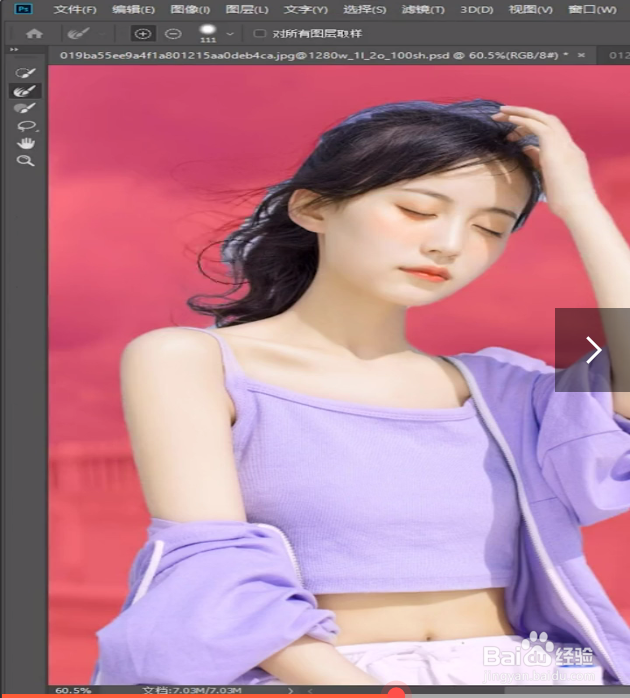Select the subtract-from-selection minus mode

coord(173,33)
